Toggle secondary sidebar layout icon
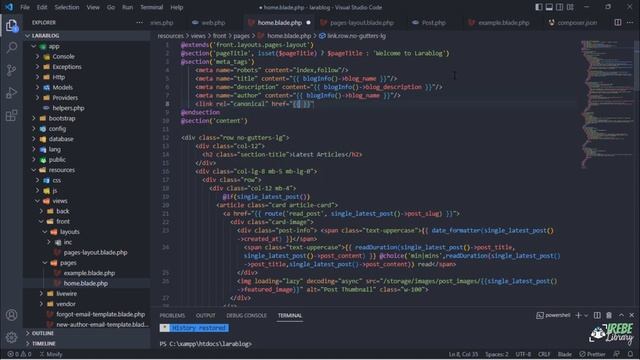Viewport: 640px width, 360px height. pos(560,7)
